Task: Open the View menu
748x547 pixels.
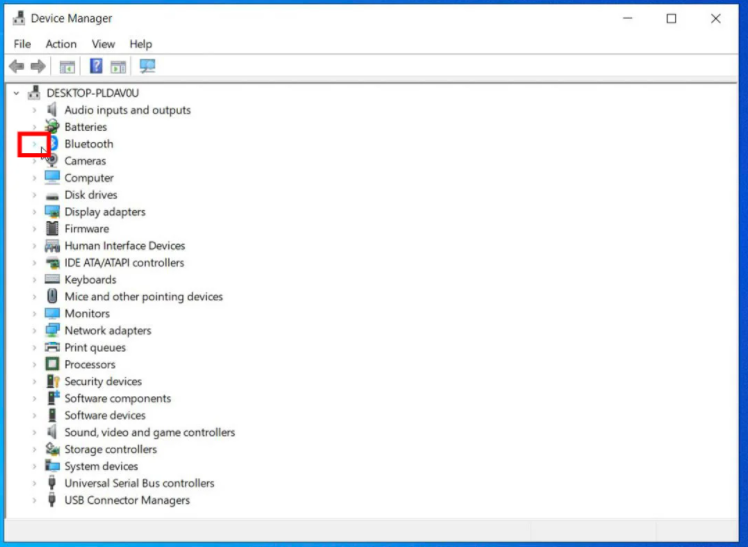Action: pyautogui.click(x=103, y=44)
